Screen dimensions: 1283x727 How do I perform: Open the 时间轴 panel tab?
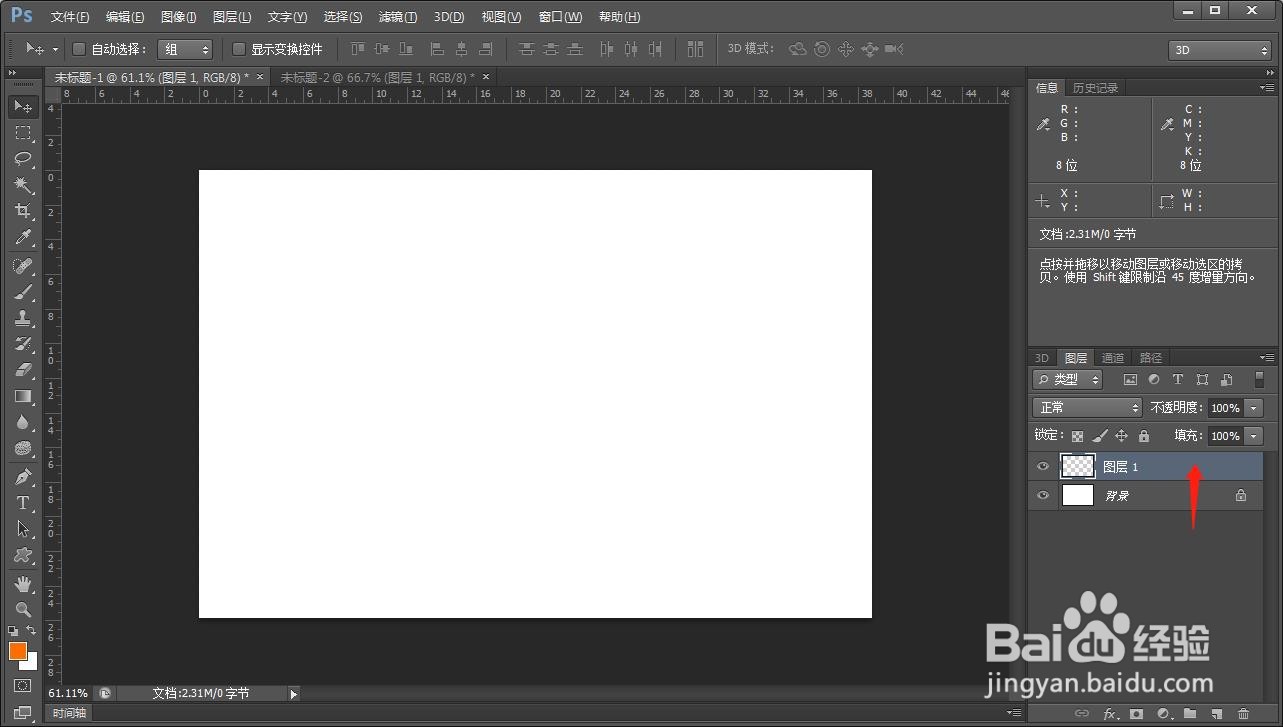tap(69, 713)
